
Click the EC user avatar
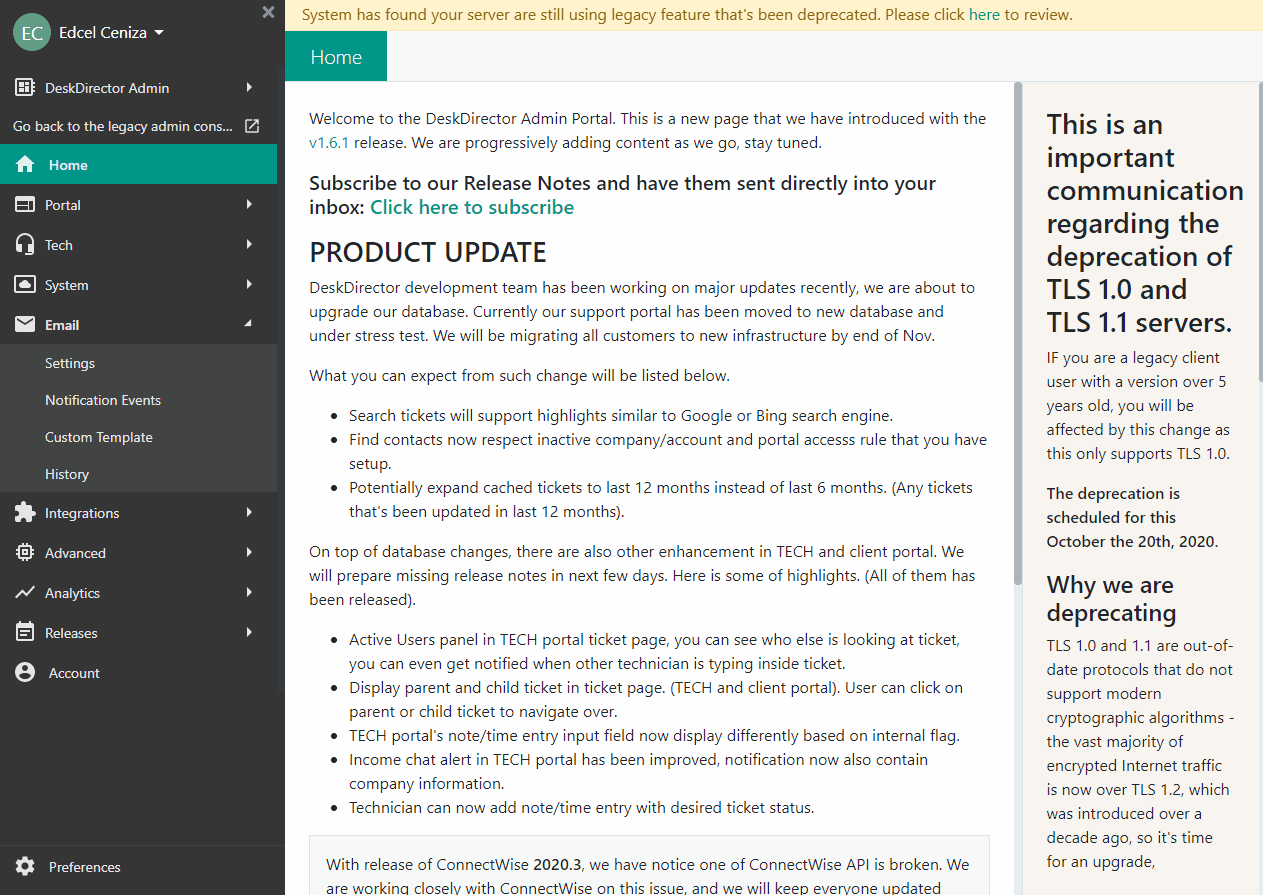click(32, 32)
